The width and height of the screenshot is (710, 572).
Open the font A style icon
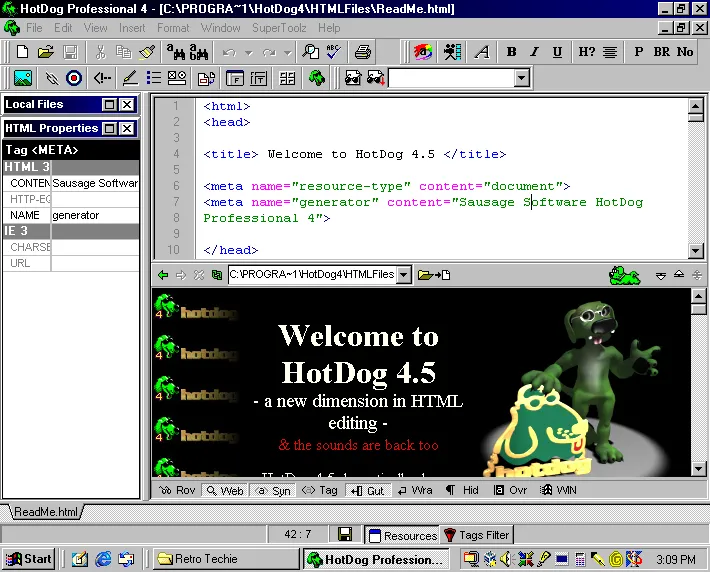coord(482,52)
